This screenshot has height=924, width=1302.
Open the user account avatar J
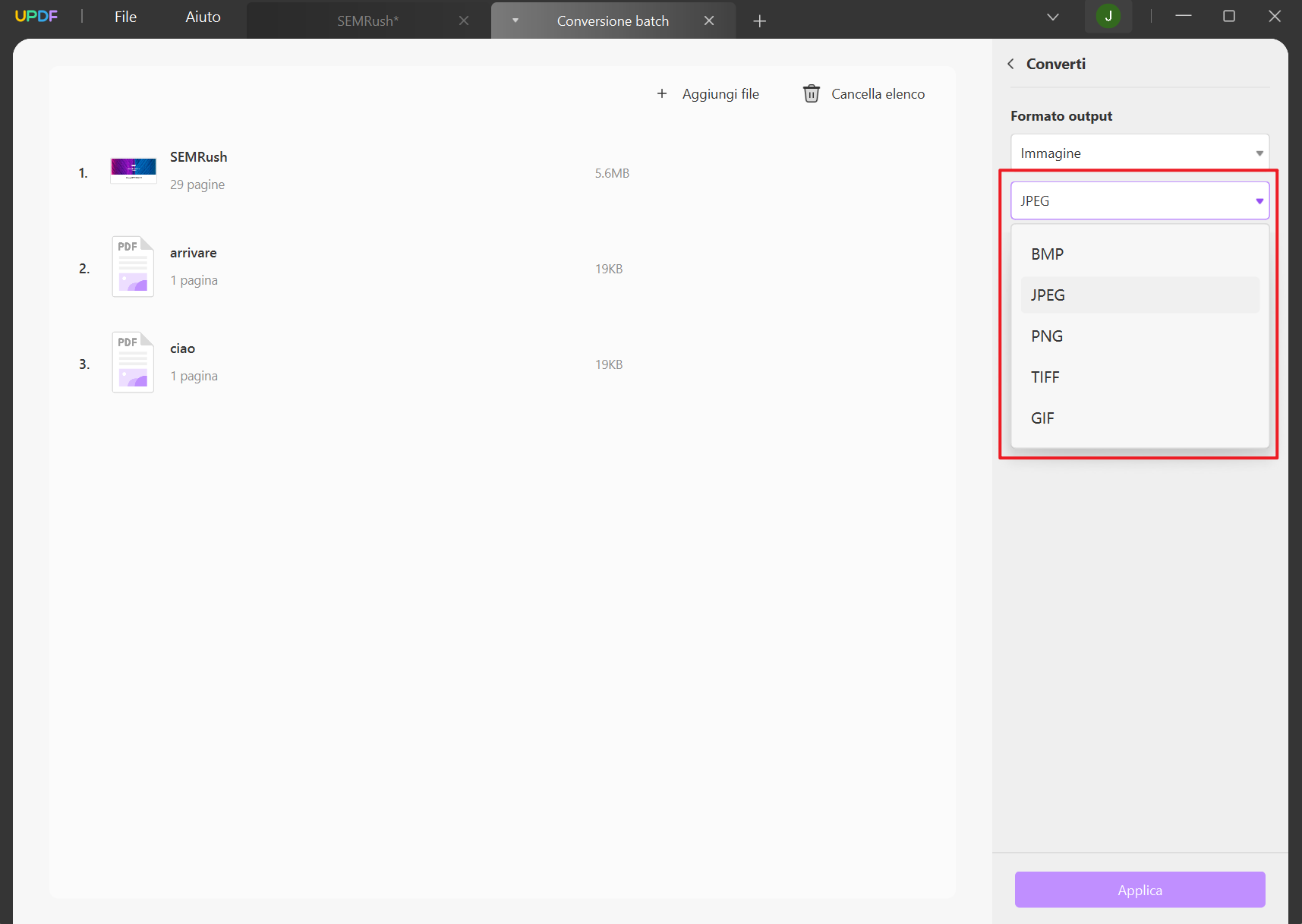coord(1108,16)
